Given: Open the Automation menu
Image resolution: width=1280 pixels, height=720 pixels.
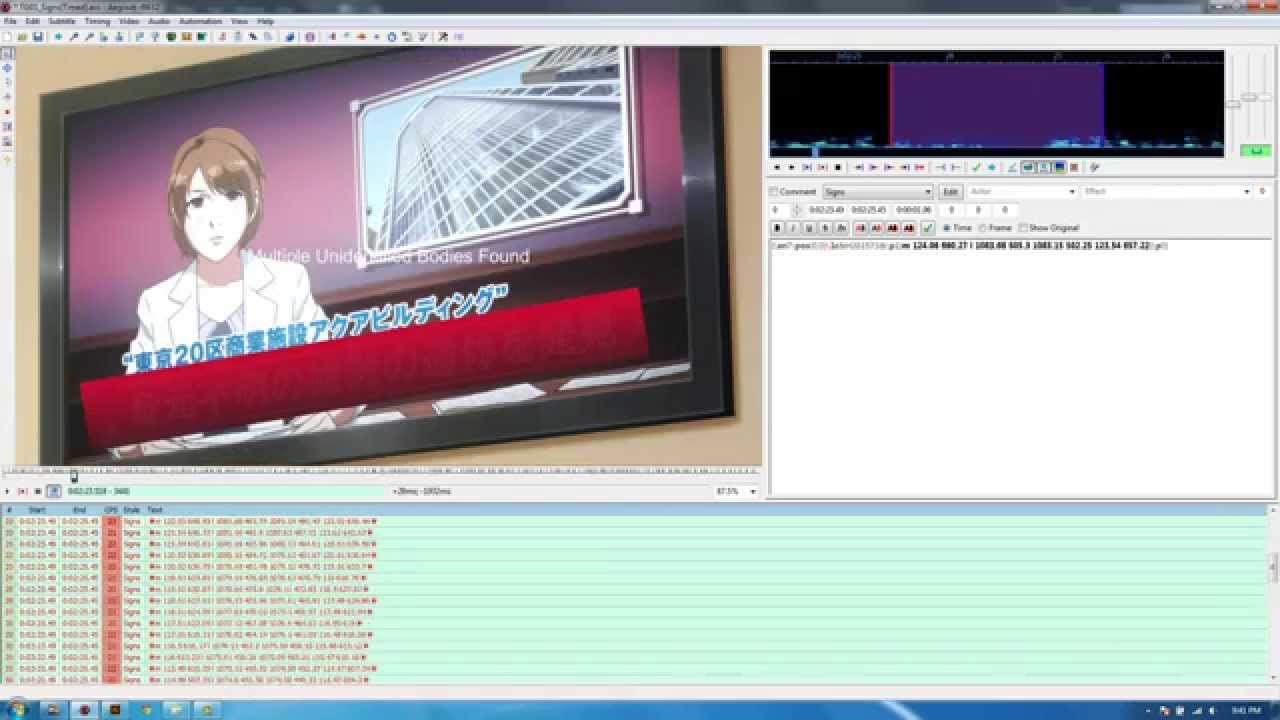Looking at the screenshot, I should tap(200, 21).
